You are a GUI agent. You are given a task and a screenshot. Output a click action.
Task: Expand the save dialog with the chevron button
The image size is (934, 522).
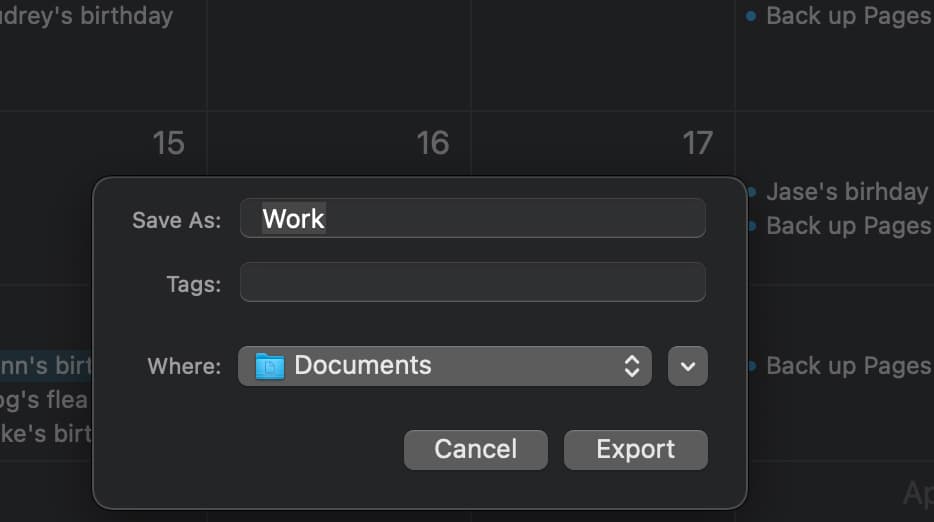point(688,366)
